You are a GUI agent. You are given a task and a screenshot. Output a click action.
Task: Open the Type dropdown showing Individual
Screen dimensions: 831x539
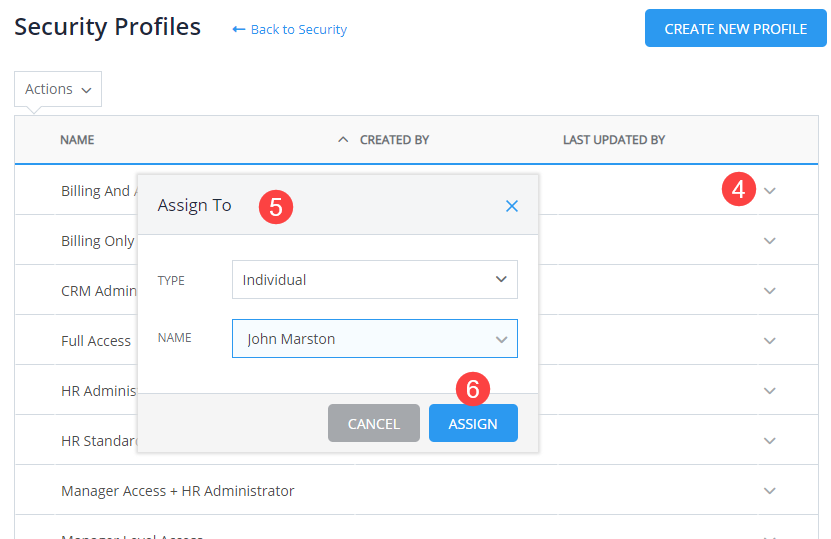(375, 279)
